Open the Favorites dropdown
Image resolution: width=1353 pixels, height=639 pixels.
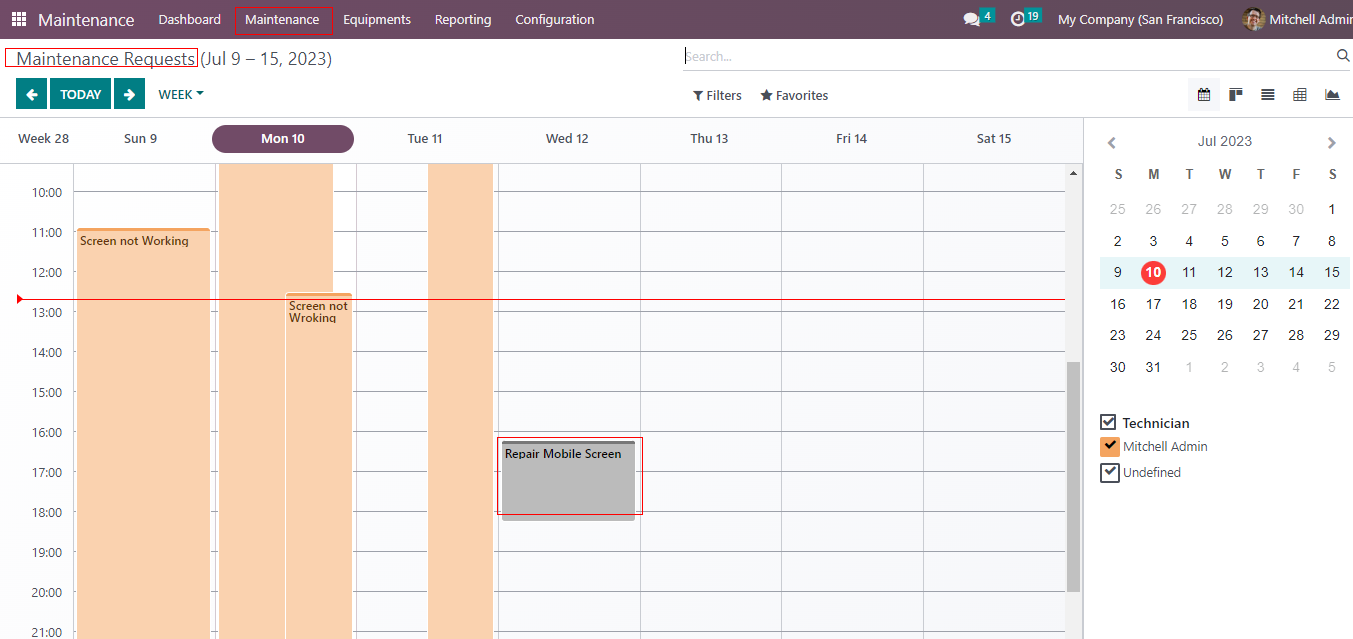(794, 96)
